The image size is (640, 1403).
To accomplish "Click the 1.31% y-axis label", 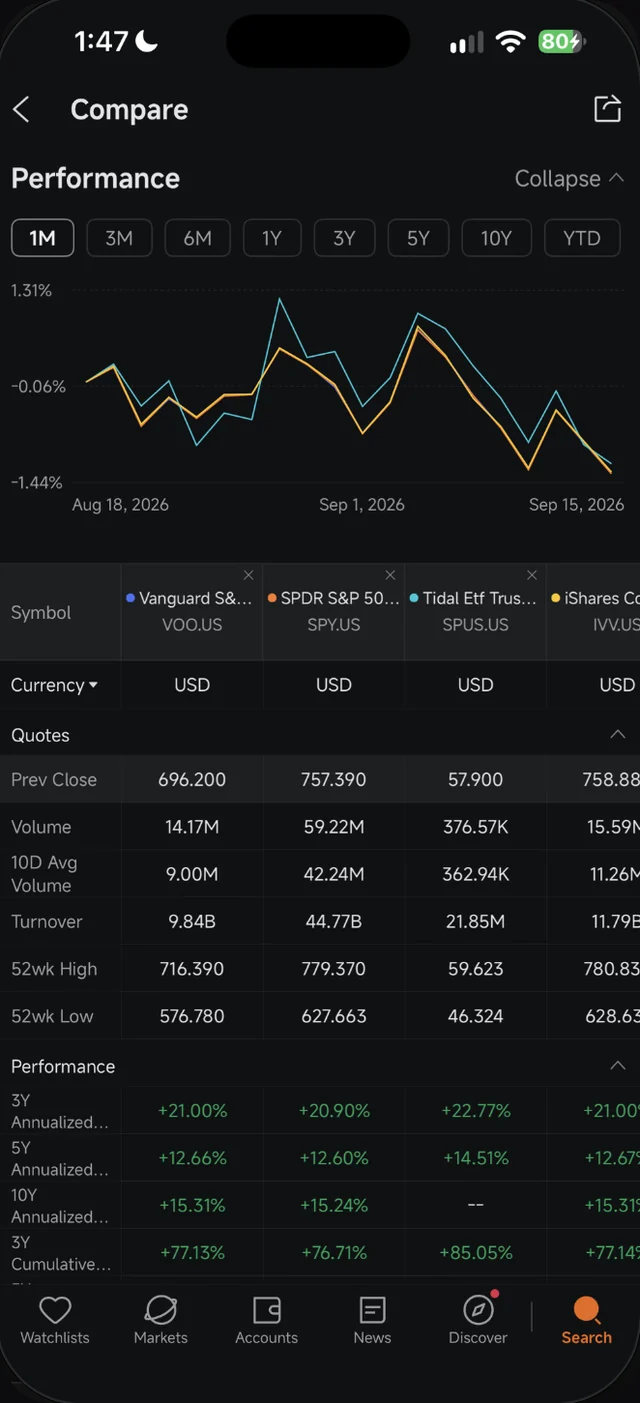I will tap(31, 290).
